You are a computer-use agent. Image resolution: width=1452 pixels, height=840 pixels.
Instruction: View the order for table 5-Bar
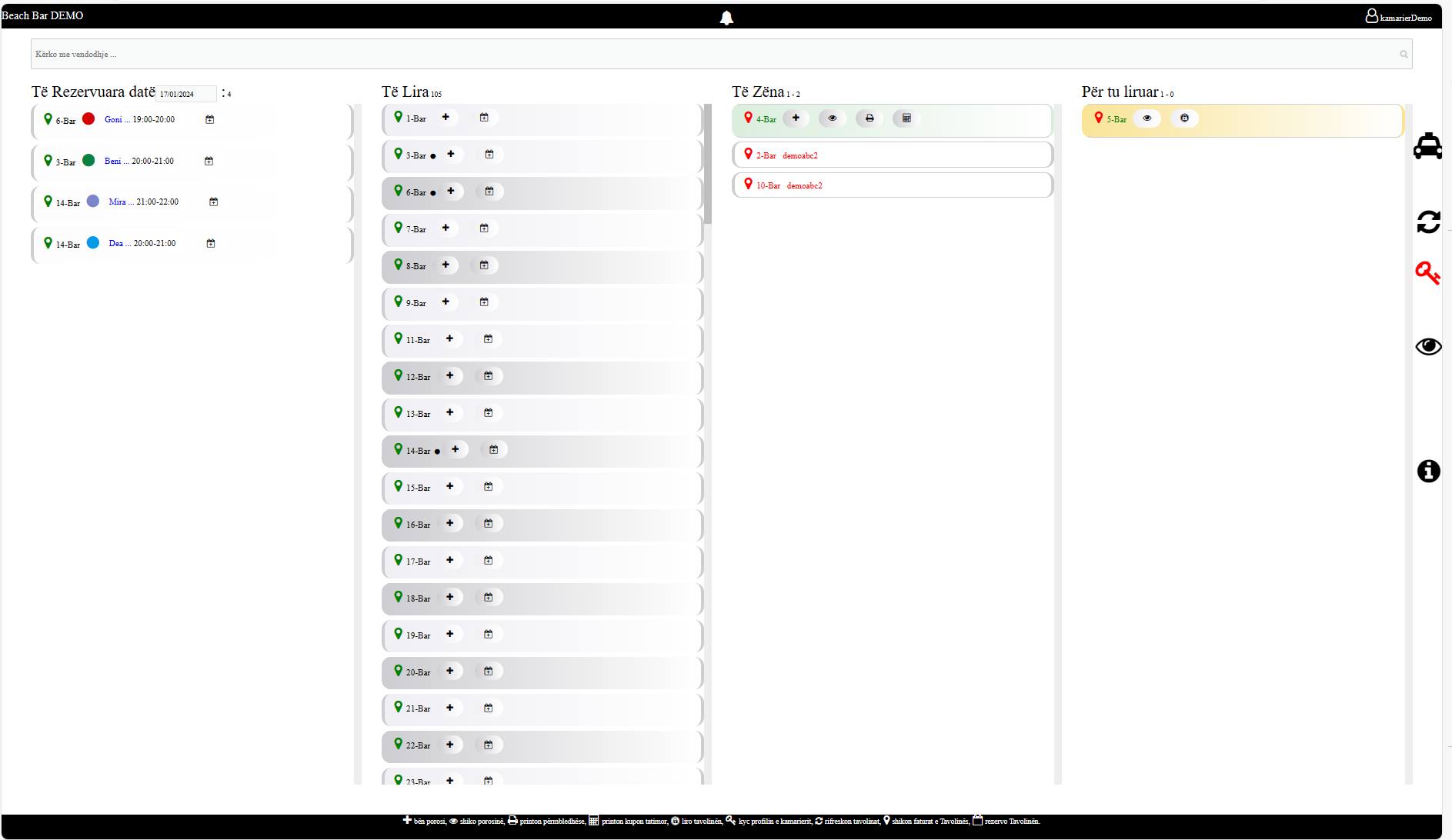(1147, 118)
